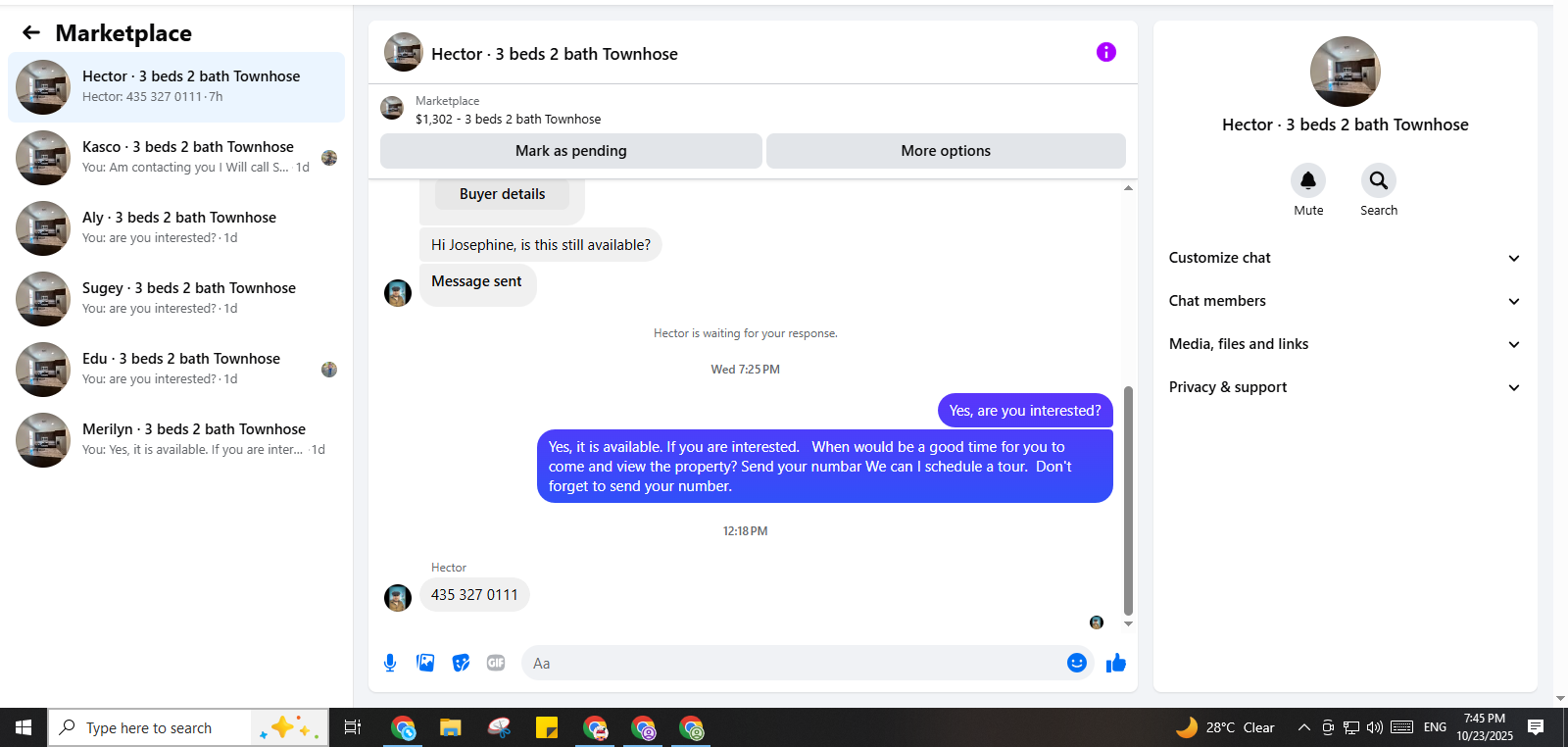The height and width of the screenshot is (747, 1568).
Task: Mute notifications with the bell icon
Action: (1308, 180)
